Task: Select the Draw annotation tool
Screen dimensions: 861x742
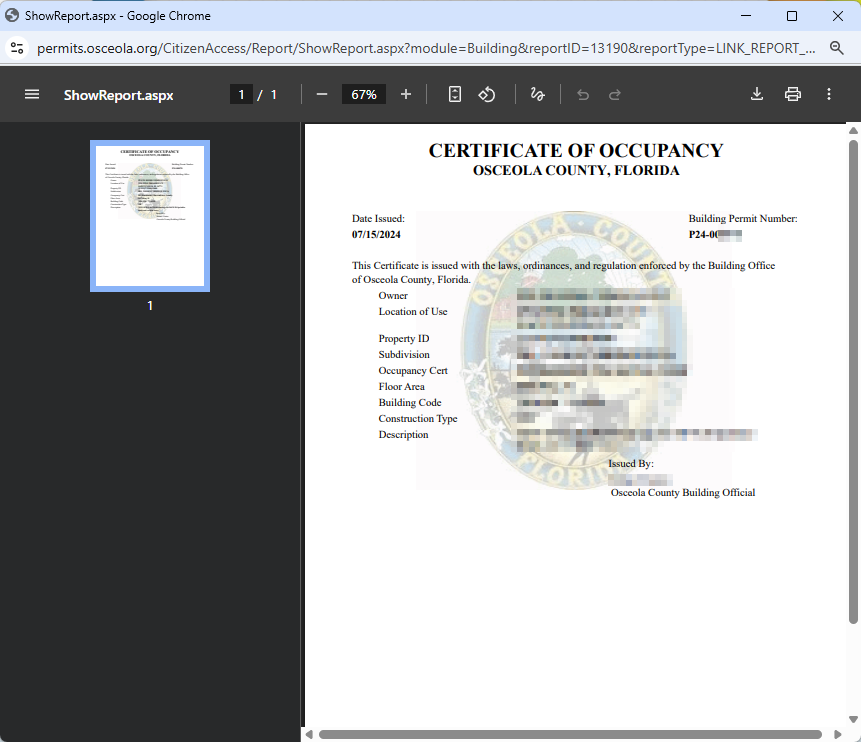Action: [537, 94]
